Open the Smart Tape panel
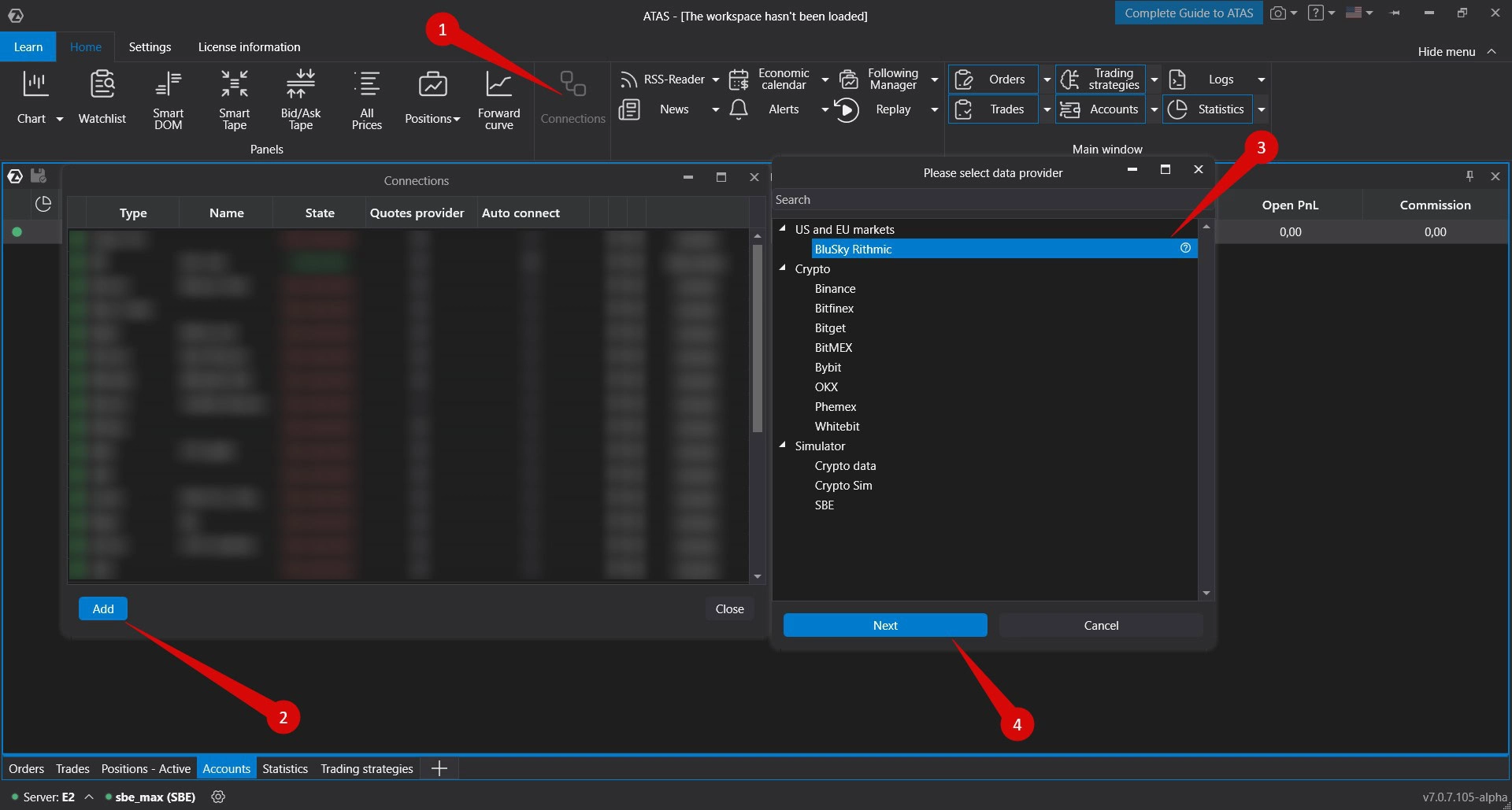The width and height of the screenshot is (1512, 810). click(234, 99)
